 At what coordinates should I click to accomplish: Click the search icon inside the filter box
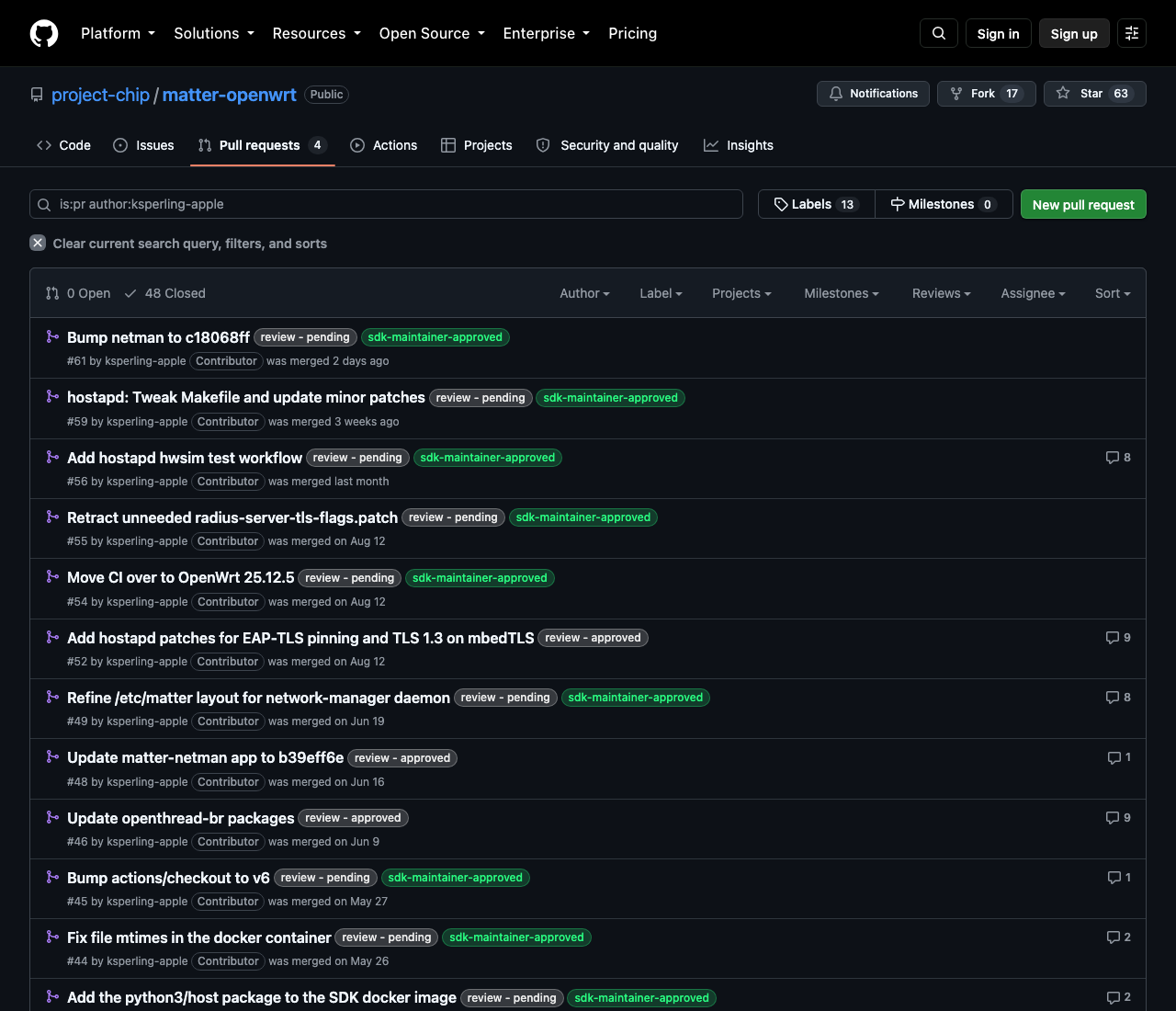(44, 204)
